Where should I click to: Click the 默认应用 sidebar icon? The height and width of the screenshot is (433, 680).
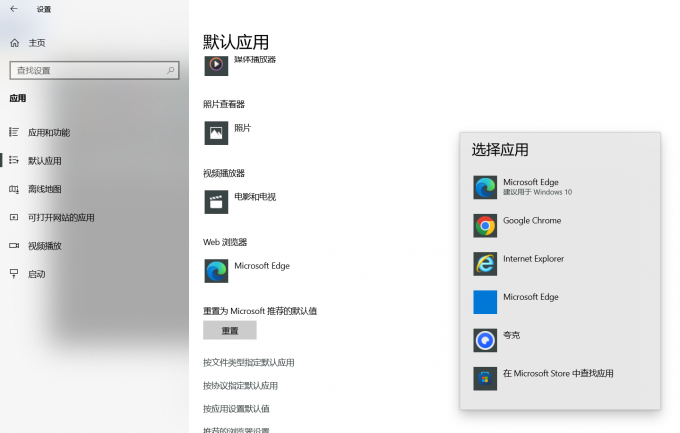pyautogui.click(x=14, y=160)
